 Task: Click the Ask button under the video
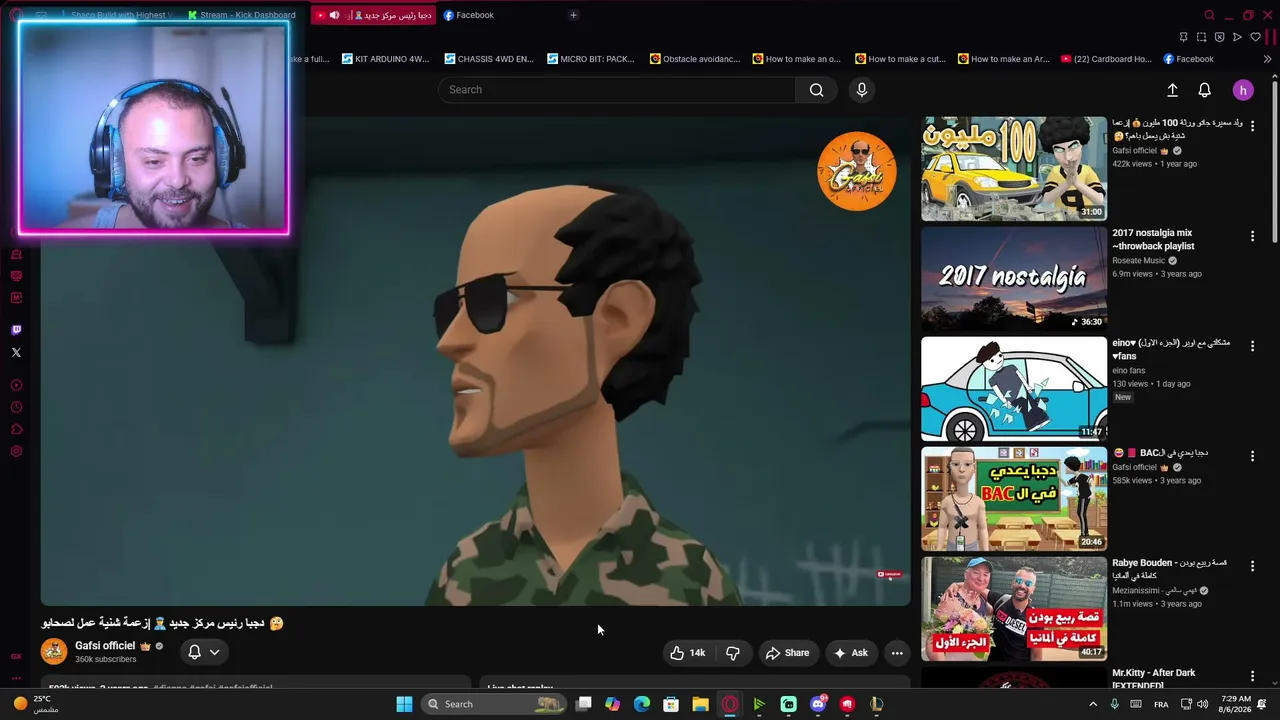tap(851, 653)
